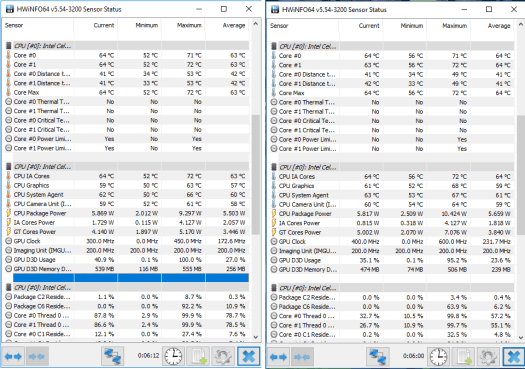Click the down scroll arrow in left window
The width and height of the screenshot is (525, 369).
[255, 337]
